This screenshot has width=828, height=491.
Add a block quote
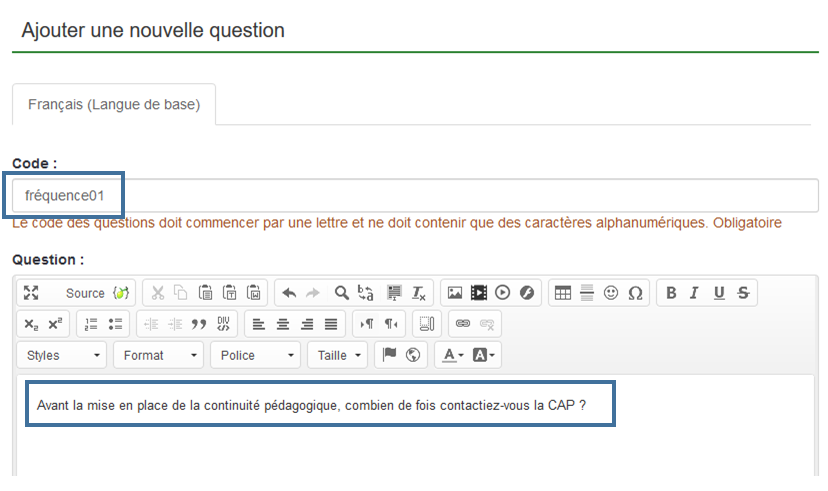tap(198, 324)
